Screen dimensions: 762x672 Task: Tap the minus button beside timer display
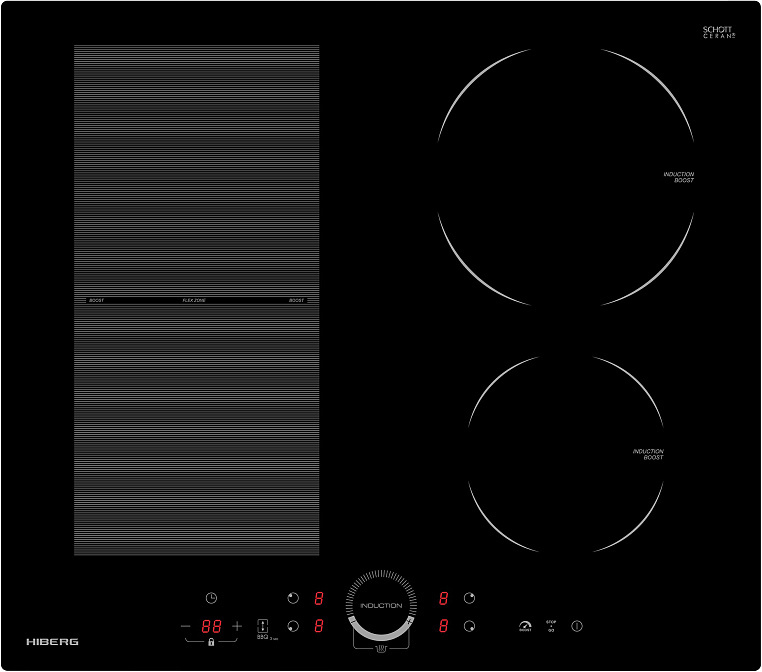click(x=186, y=626)
